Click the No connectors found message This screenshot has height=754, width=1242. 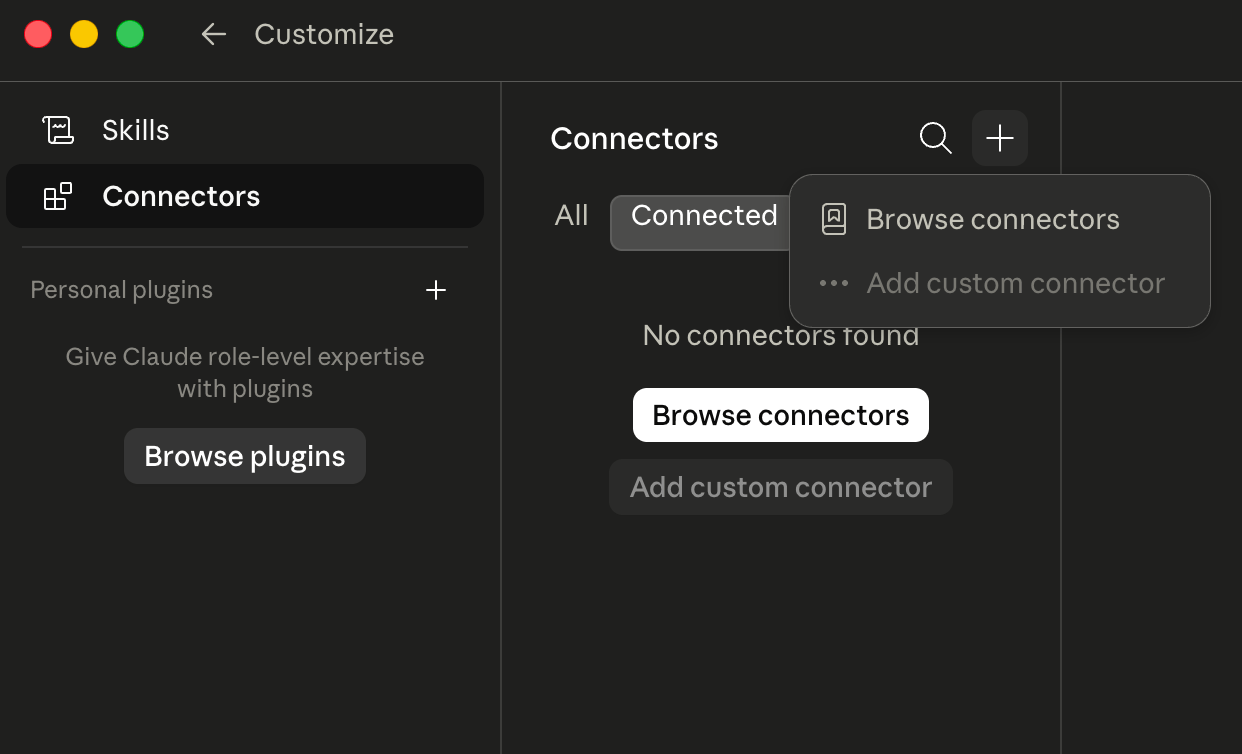click(781, 335)
